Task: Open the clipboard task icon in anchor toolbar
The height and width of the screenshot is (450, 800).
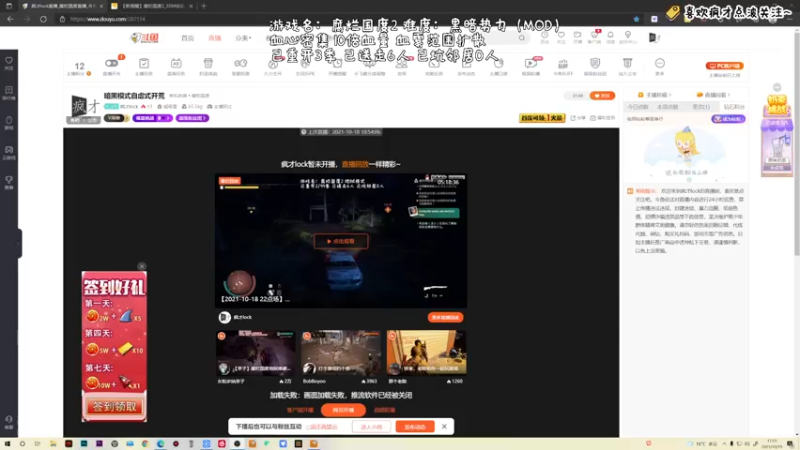Action: click(x=144, y=63)
